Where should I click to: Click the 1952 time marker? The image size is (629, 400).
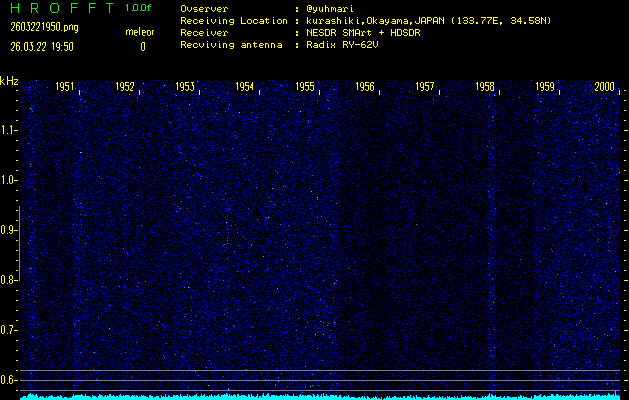[x=125, y=87]
